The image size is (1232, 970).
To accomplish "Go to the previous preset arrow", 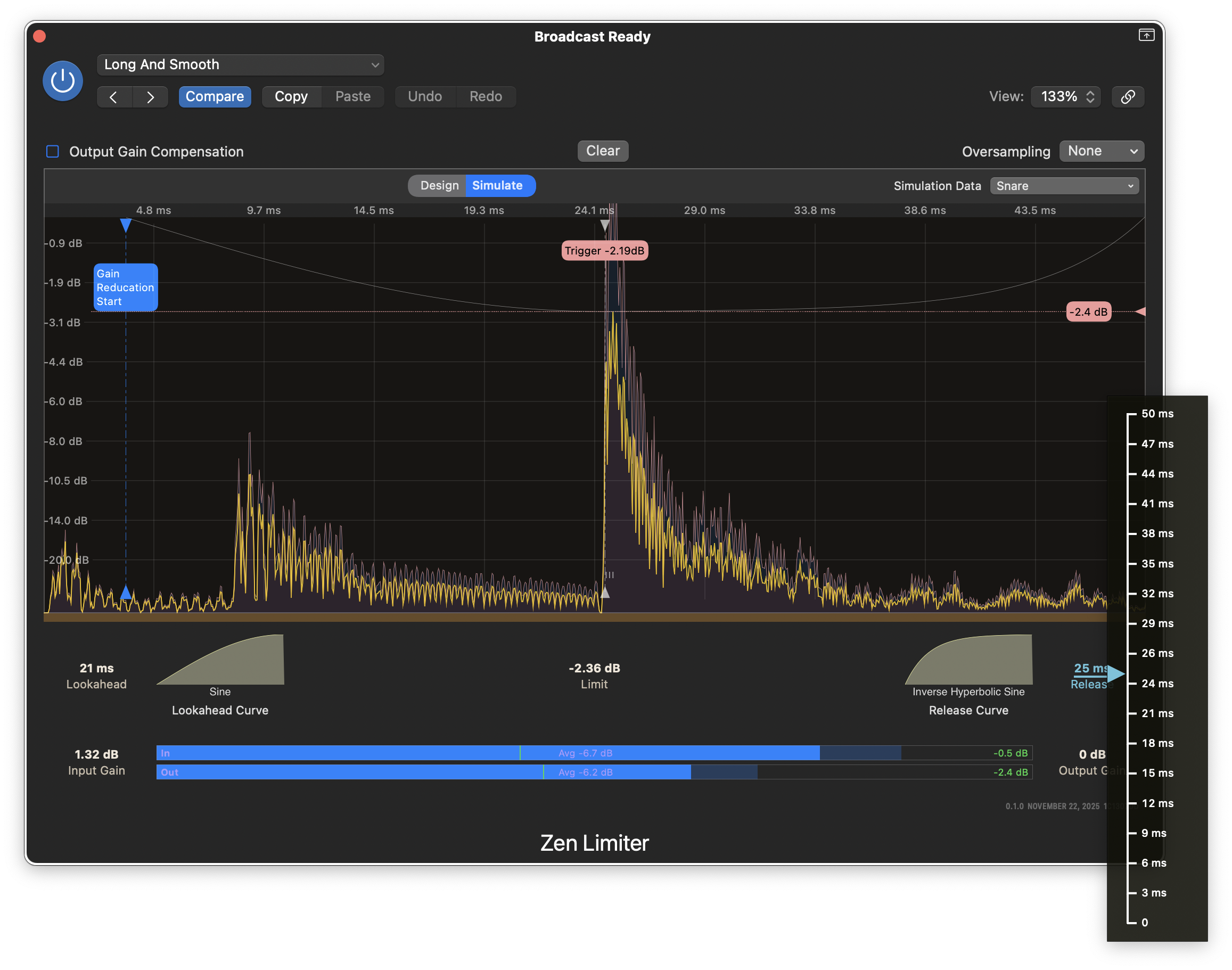I will point(113,97).
